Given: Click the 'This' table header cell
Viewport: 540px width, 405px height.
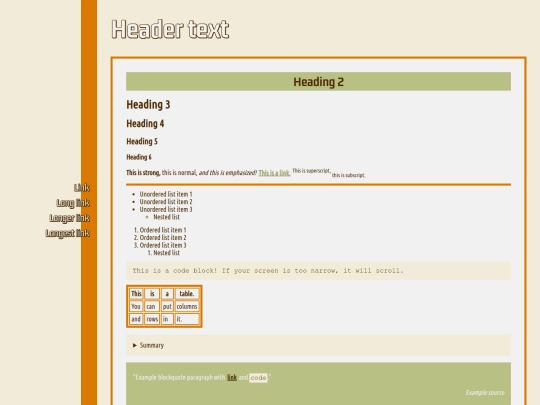Looking at the screenshot, I should (x=136, y=294).
